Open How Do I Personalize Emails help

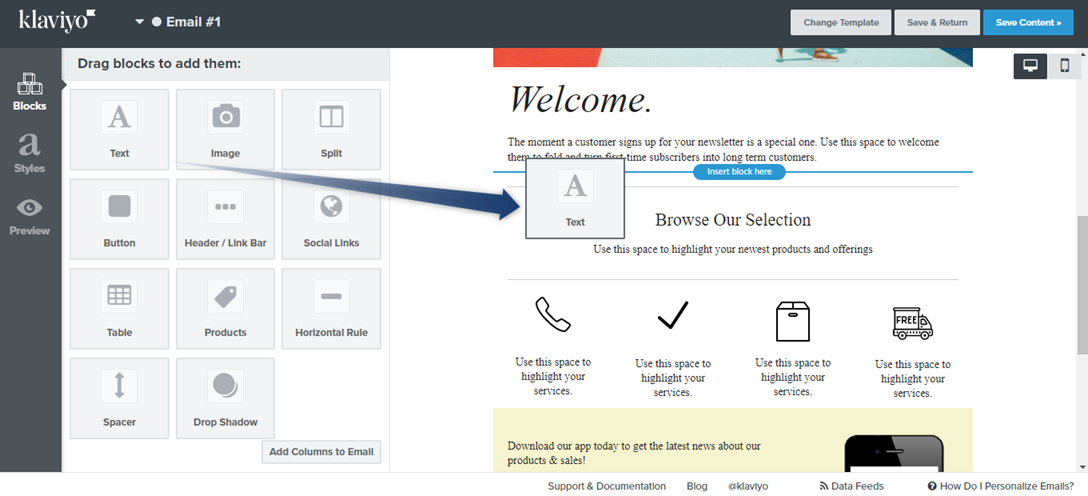(x=1001, y=486)
